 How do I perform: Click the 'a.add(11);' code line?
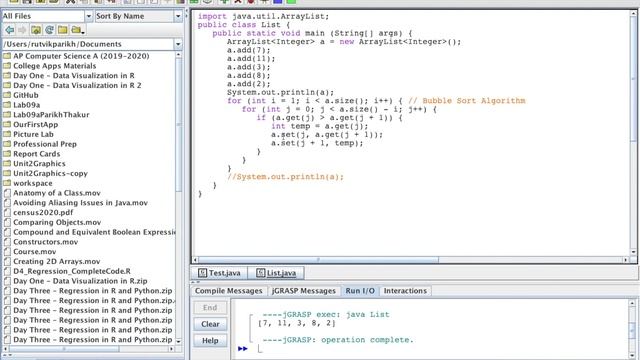[251, 59]
